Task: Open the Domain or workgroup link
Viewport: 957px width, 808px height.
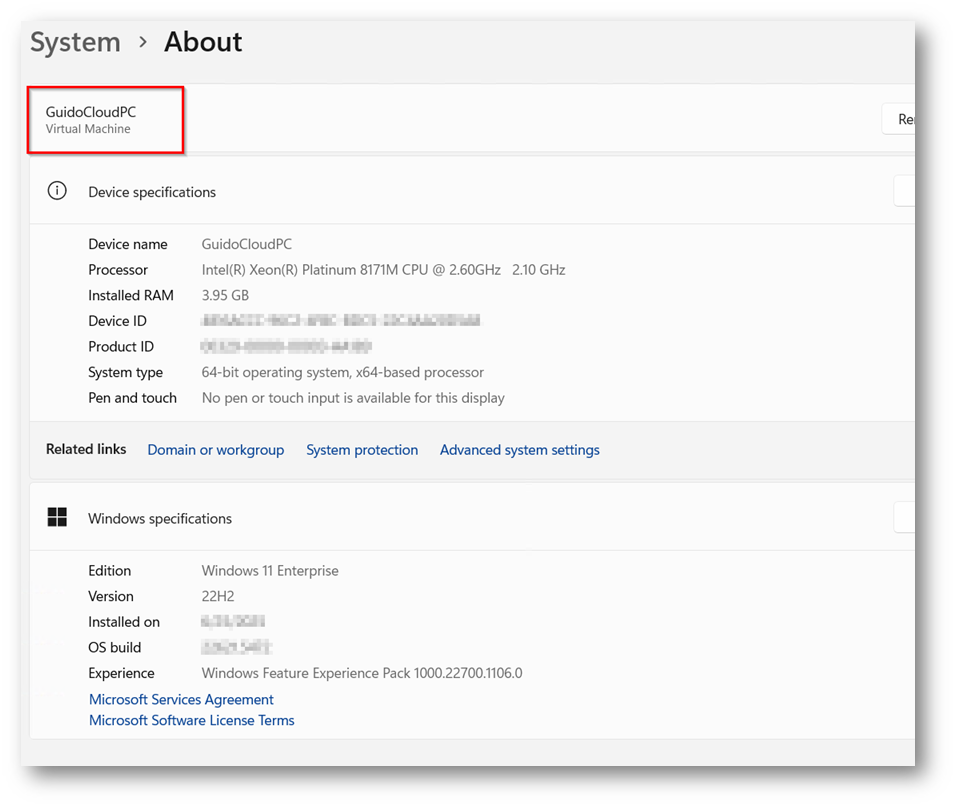Action: pyautogui.click(x=216, y=450)
